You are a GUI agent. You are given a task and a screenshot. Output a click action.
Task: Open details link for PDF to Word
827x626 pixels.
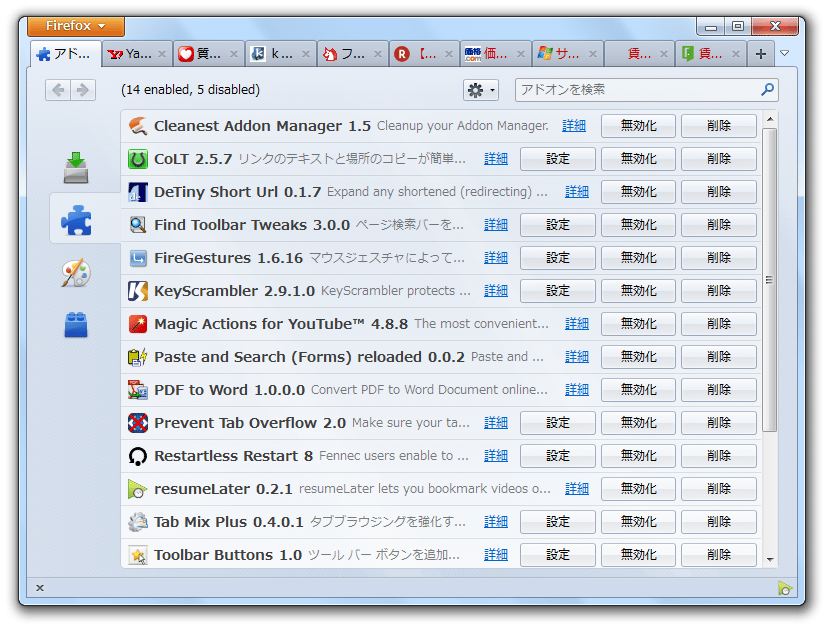pyautogui.click(x=576, y=390)
